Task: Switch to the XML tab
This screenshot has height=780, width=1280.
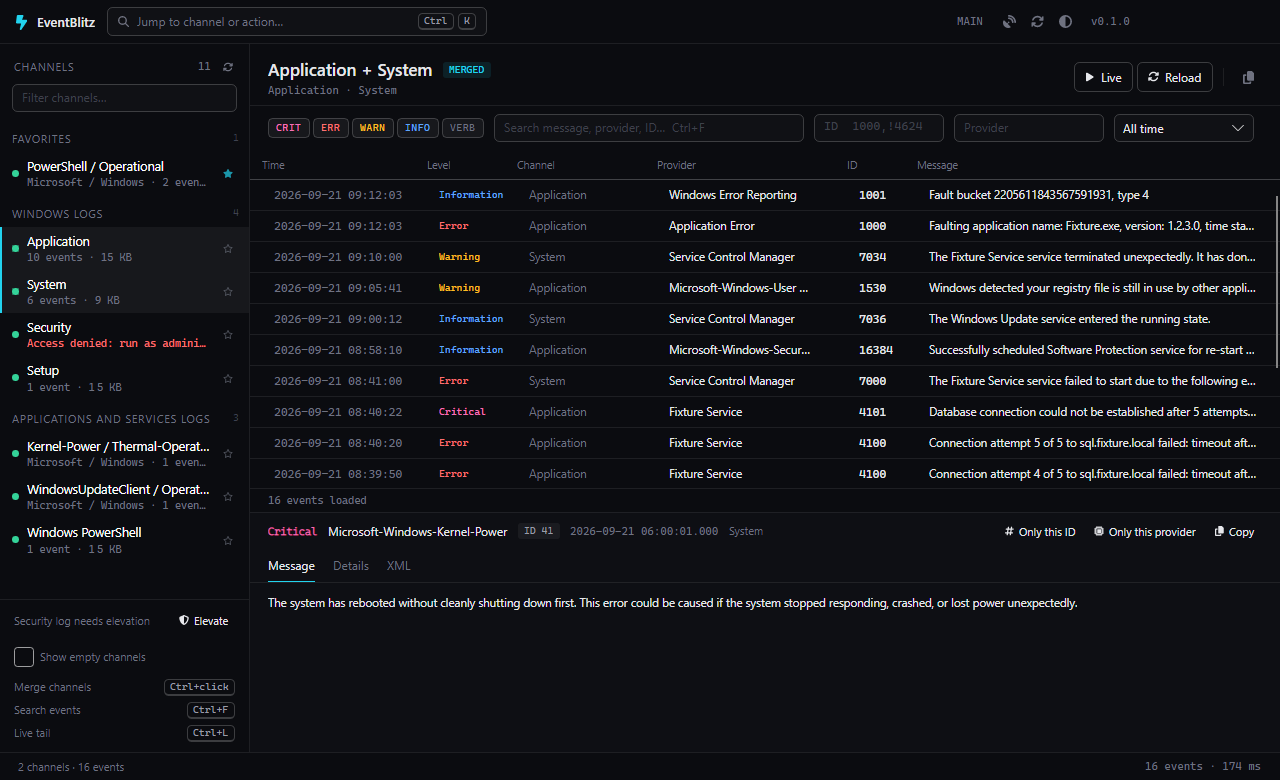Action: [399, 566]
